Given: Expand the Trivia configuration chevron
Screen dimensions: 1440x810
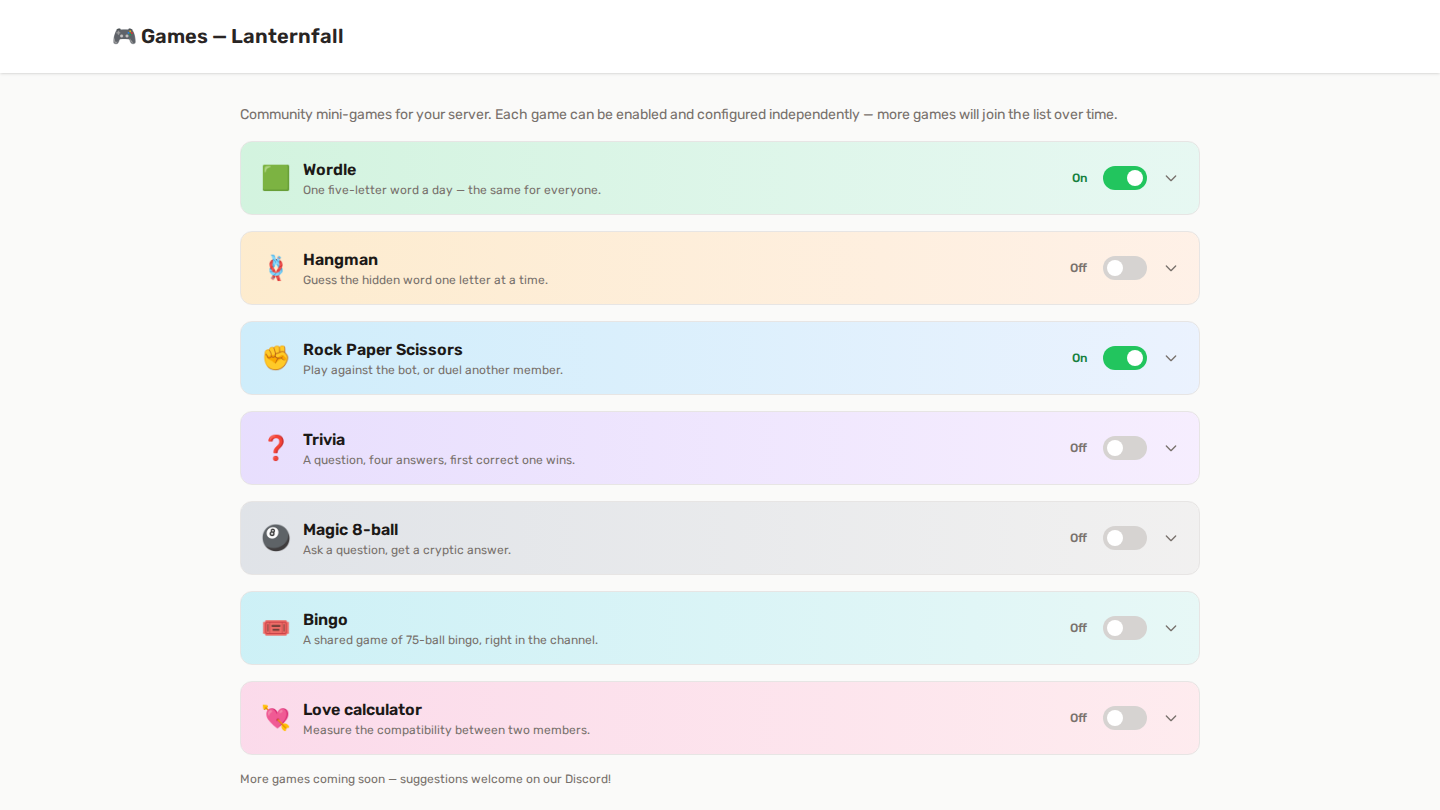Looking at the screenshot, I should tap(1171, 448).
